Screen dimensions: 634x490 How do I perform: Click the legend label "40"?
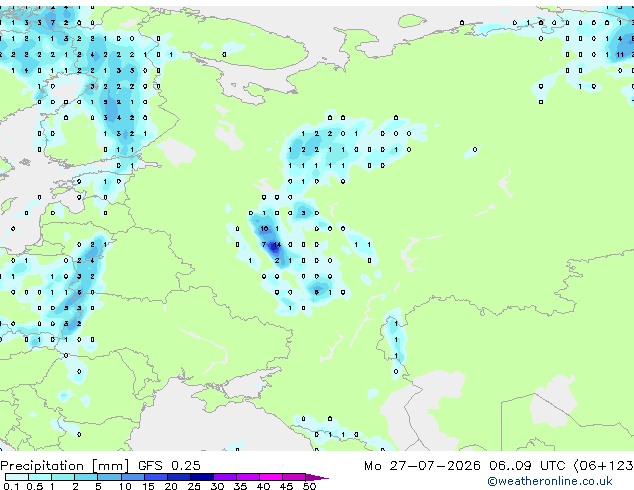click(263, 486)
